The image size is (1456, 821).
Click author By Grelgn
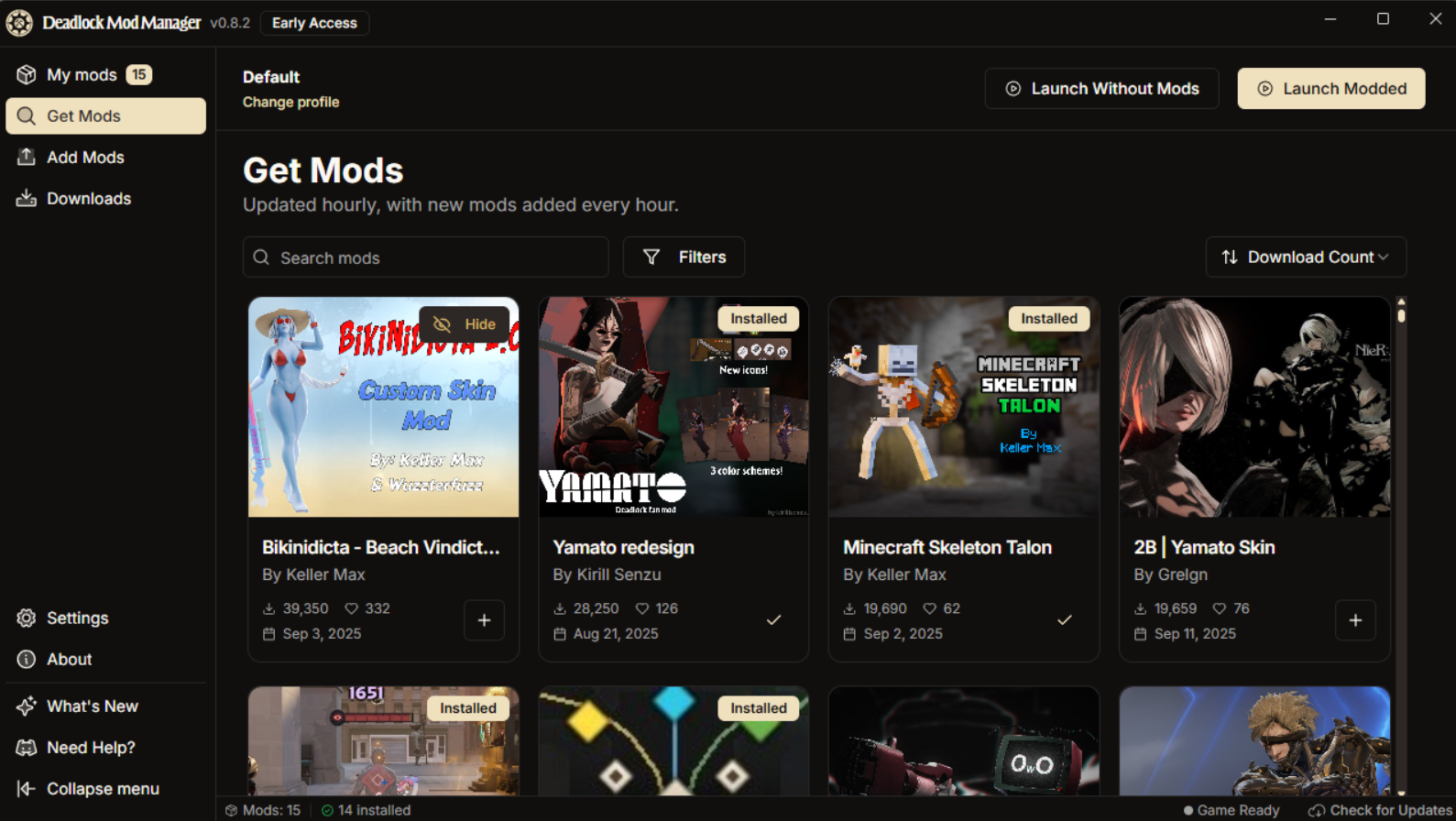pyautogui.click(x=1170, y=575)
